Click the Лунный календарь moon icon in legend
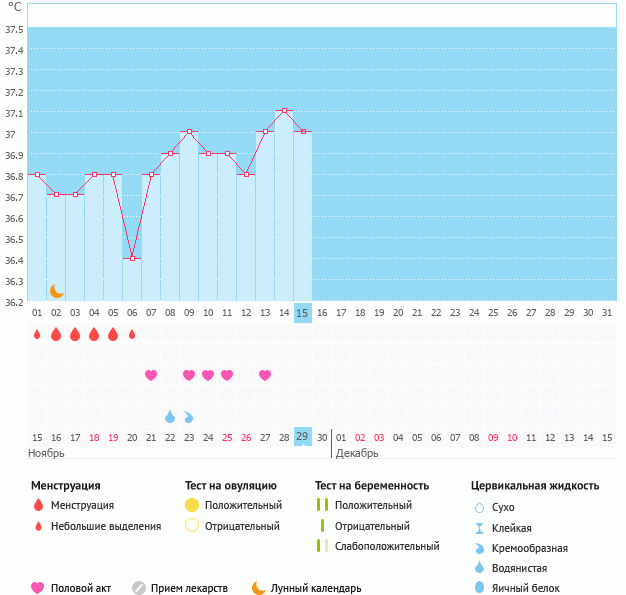 pyautogui.click(x=259, y=588)
